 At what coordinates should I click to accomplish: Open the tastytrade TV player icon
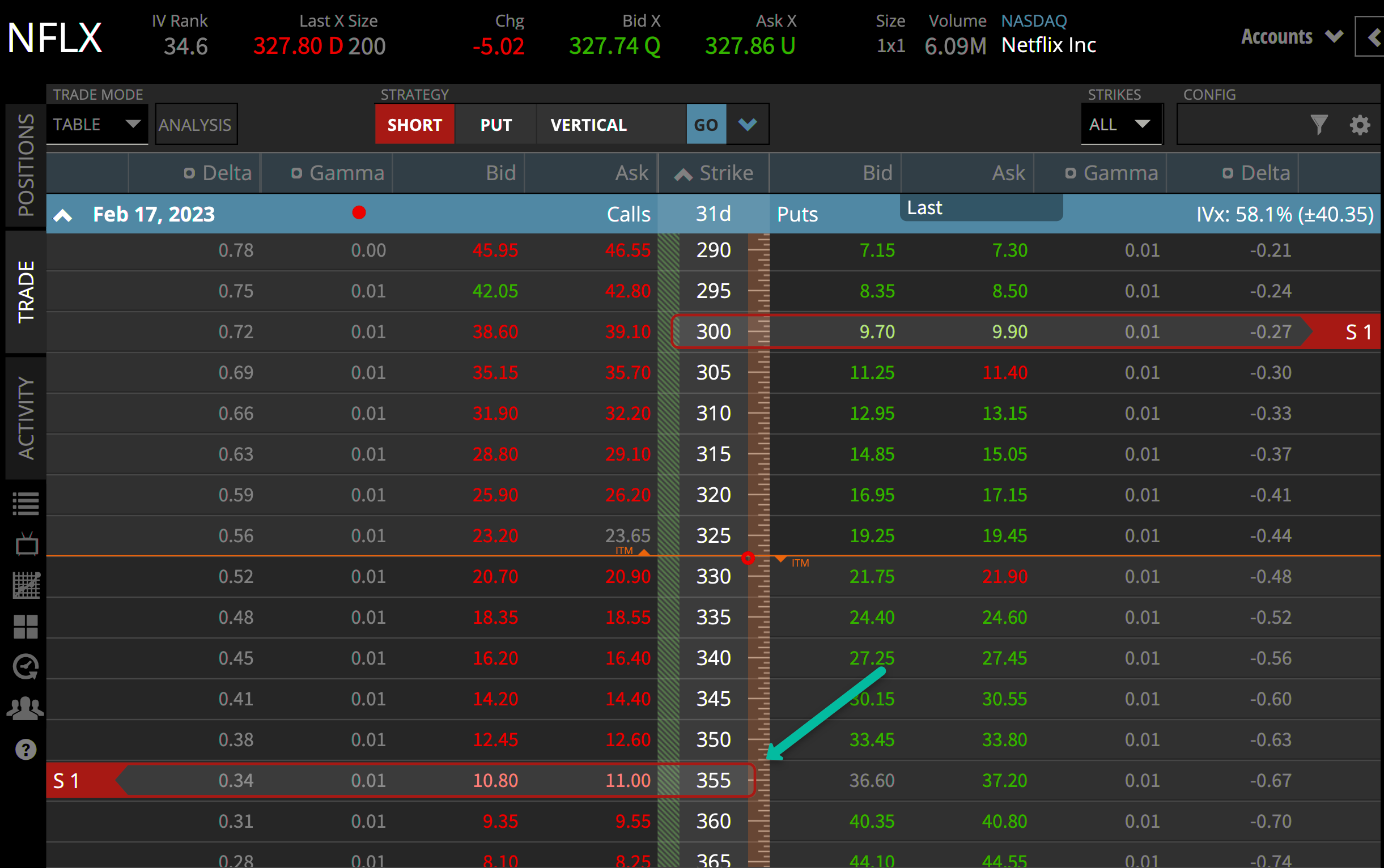26,544
